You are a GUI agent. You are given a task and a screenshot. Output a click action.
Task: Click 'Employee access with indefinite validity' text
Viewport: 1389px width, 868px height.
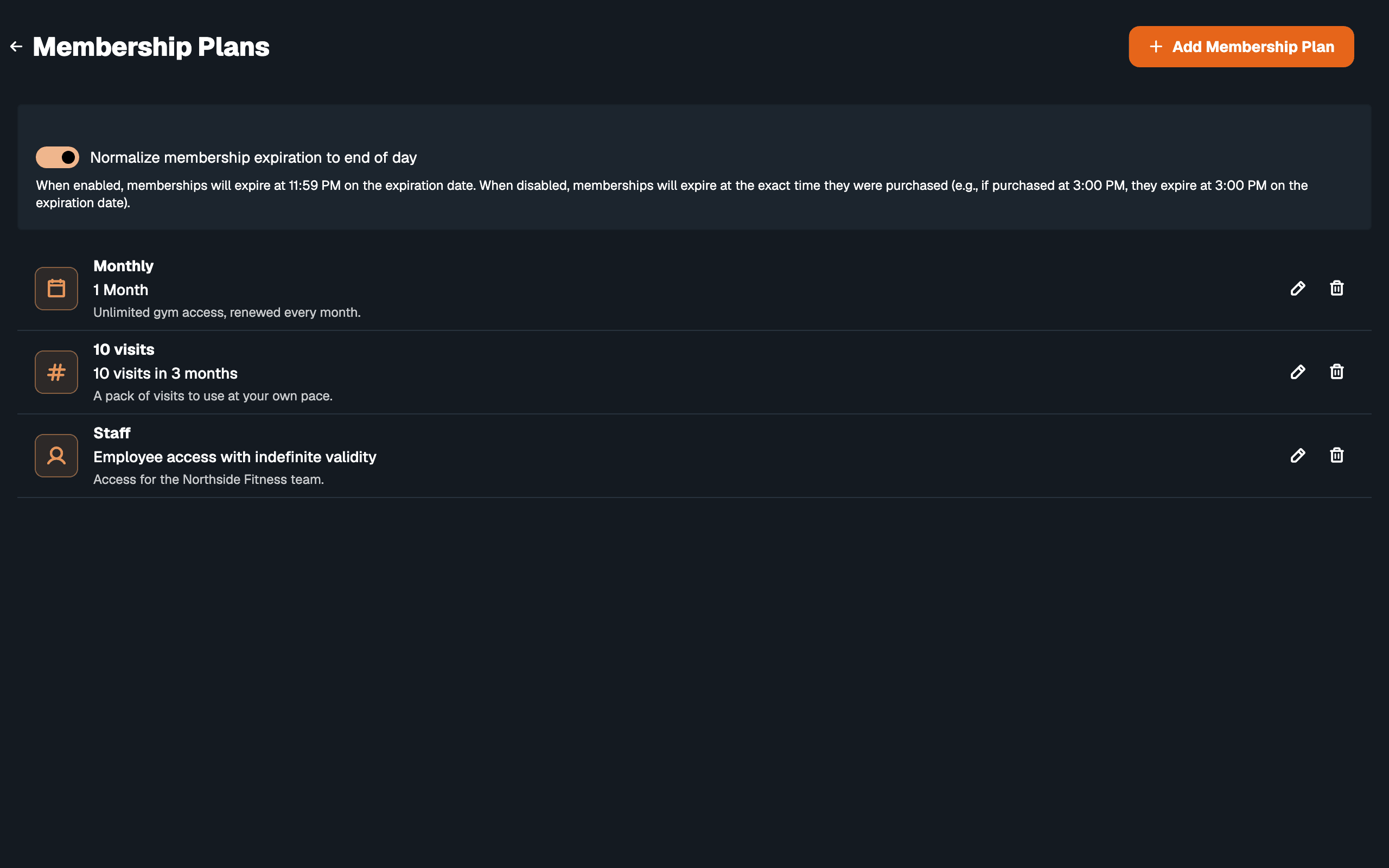(x=235, y=457)
